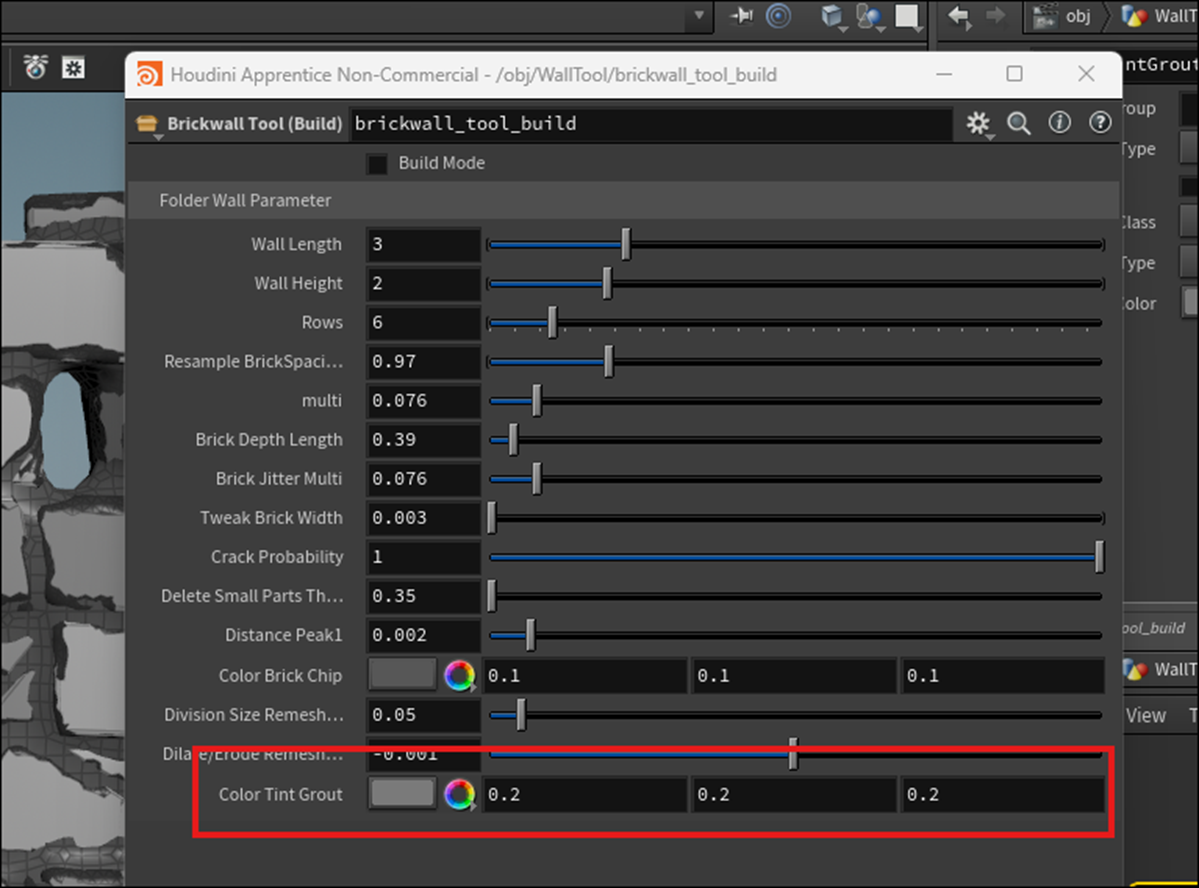Click the node name field brickwall_tool_build
The image size is (1199, 888).
coord(651,124)
